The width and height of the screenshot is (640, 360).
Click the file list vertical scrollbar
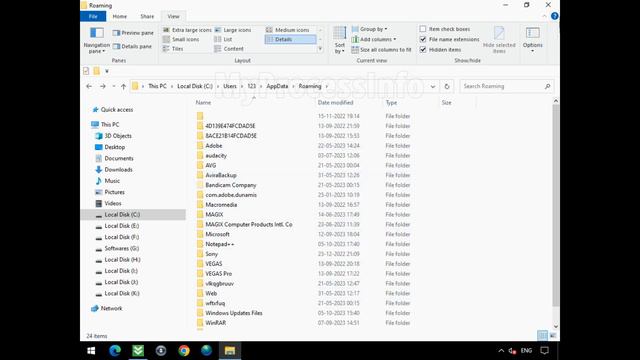(x=556, y=205)
